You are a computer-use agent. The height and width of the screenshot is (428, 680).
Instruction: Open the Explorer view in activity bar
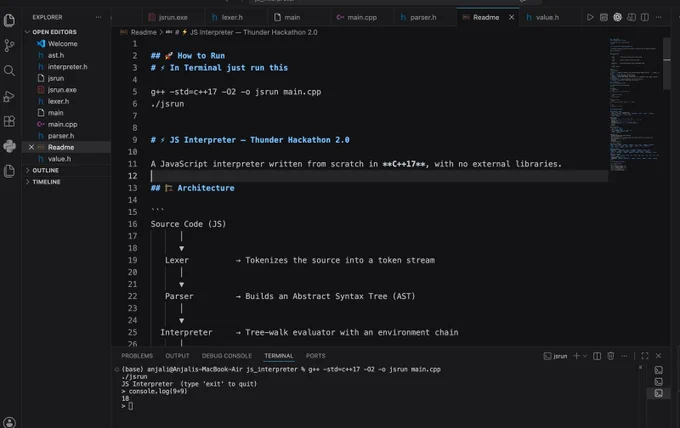(x=9, y=20)
